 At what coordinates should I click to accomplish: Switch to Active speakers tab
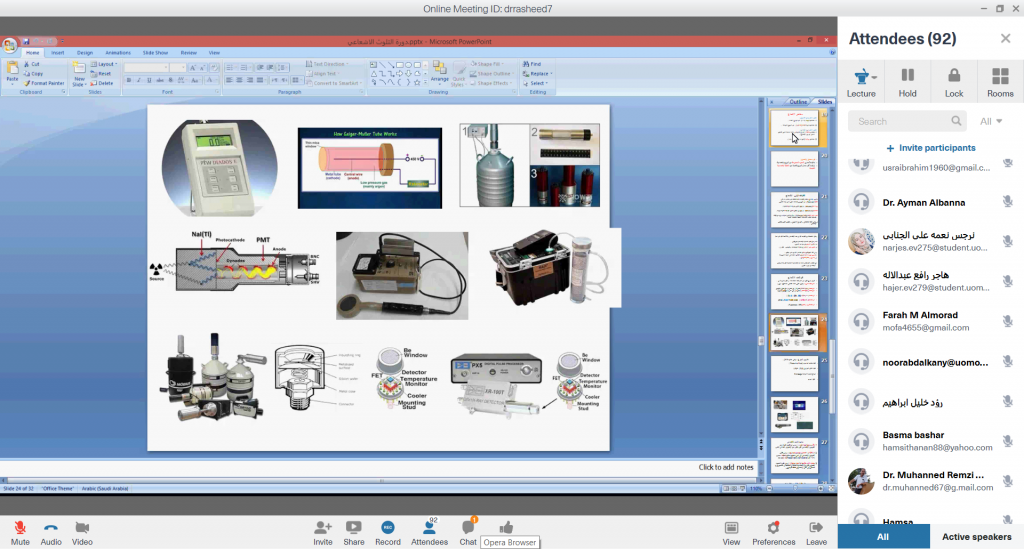tap(977, 537)
